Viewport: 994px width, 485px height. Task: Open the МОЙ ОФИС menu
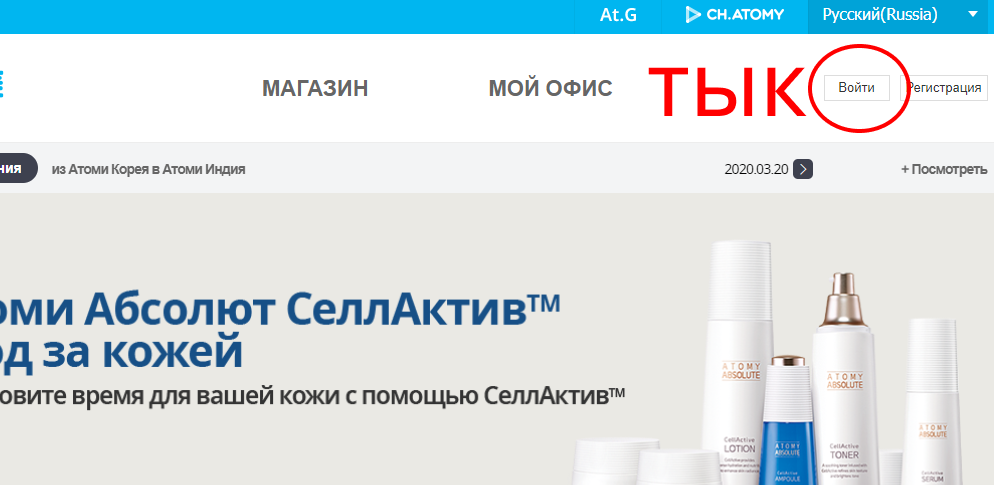point(550,89)
